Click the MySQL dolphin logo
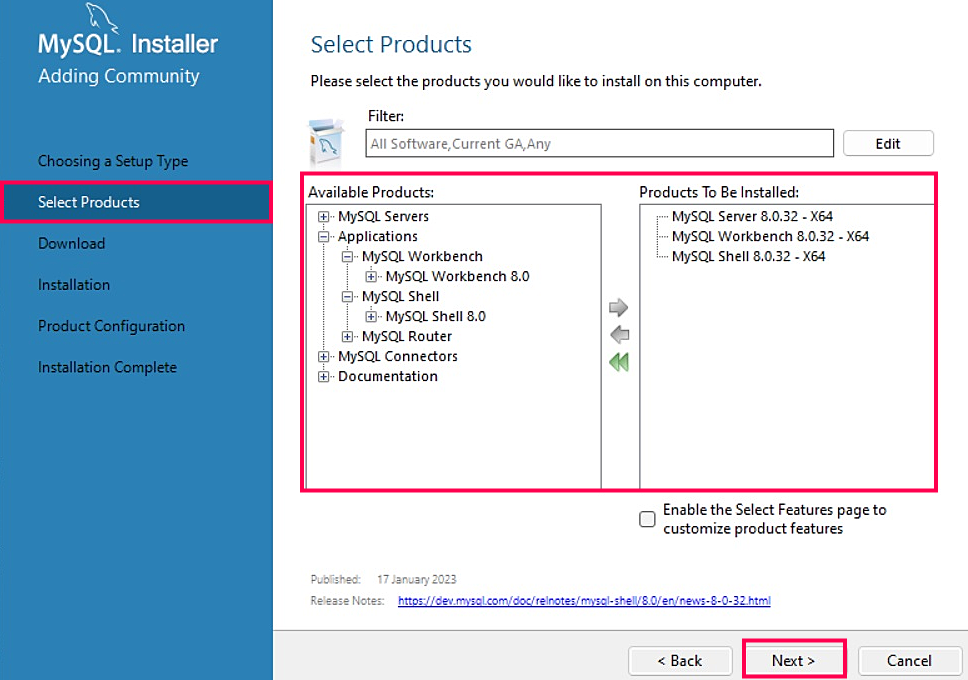This screenshot has width=968, height=680. pos(102,17)
